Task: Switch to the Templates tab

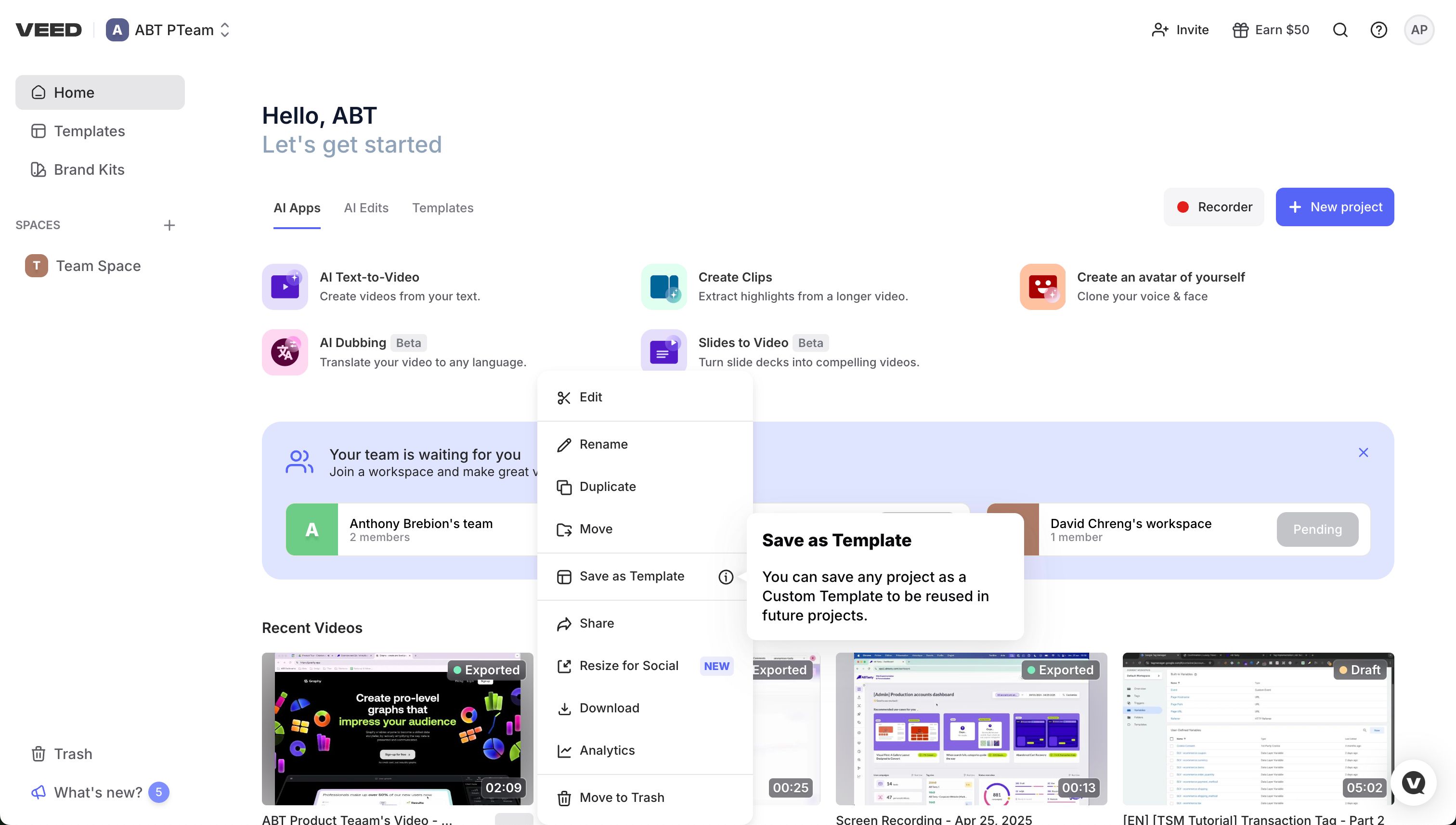Action: point(442,208)
